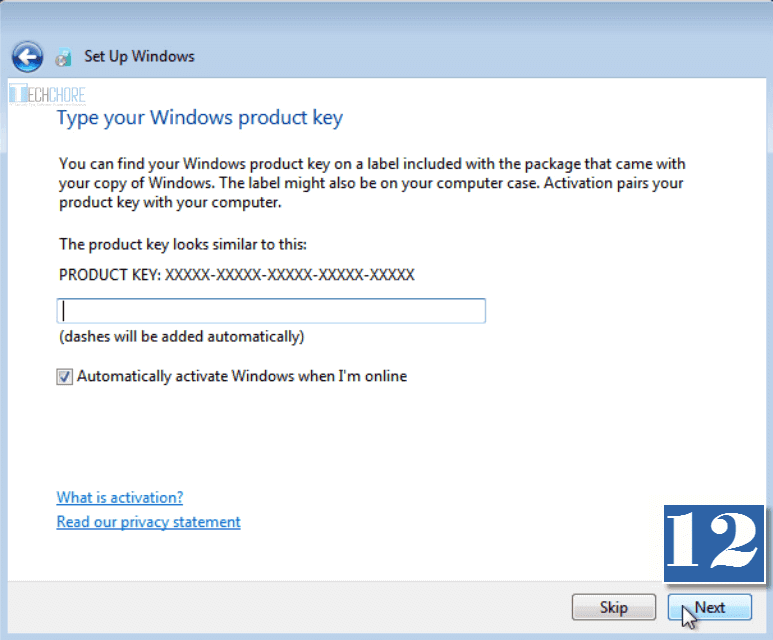Screen dimensions: 773x640
Task: Click 'The product key looks similar to this:' text
Action: tap(183, 245)
